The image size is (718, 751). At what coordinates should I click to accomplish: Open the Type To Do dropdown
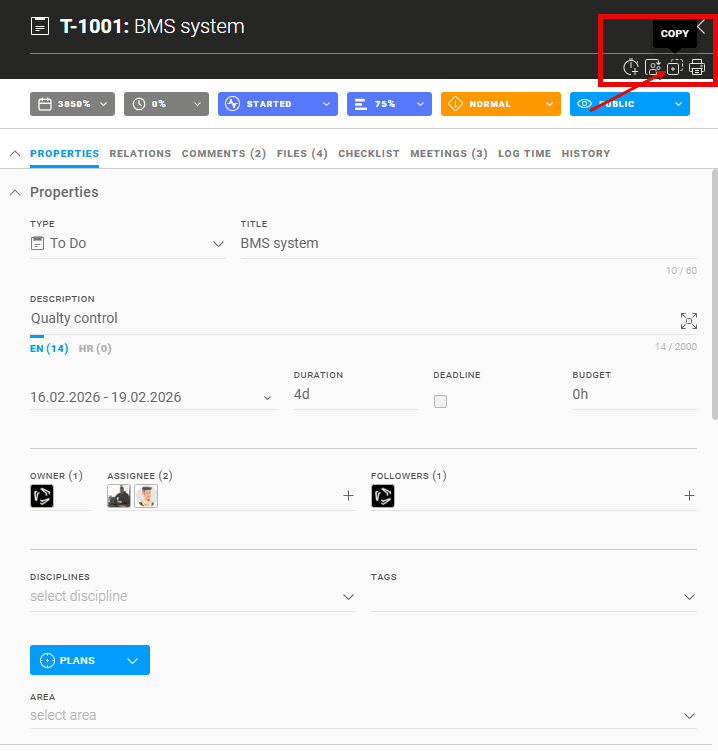pyautogui.click(x=128, y=243)
